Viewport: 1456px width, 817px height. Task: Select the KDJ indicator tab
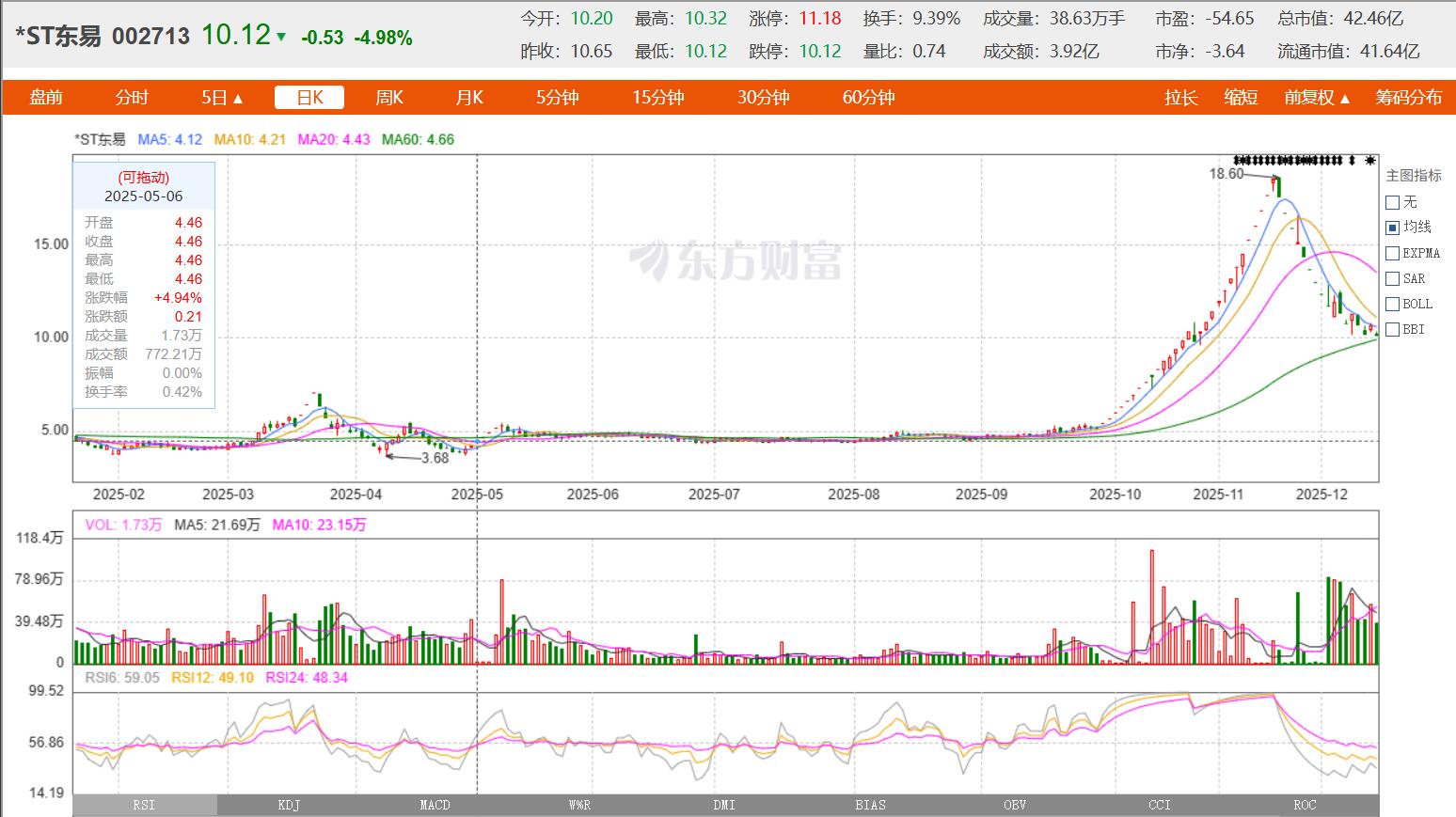pos(290,805)
